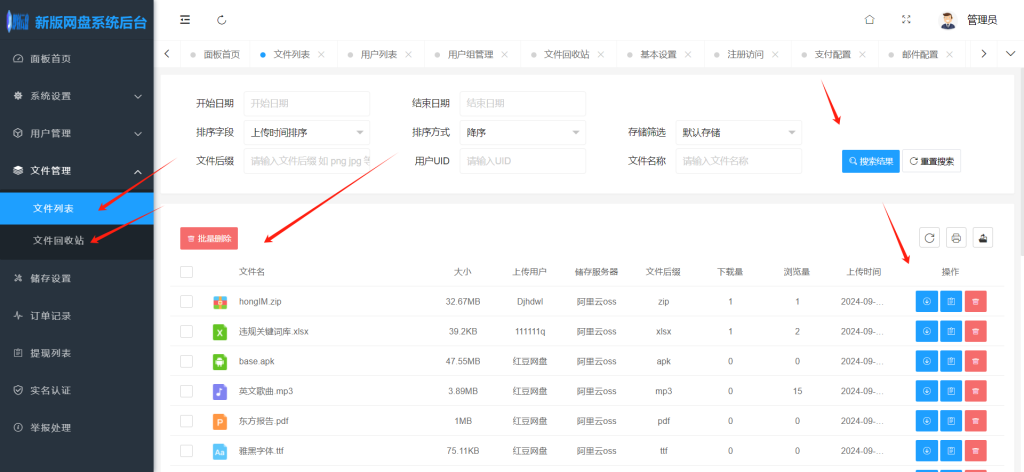Download 英文歌曲.mp3 file
Image resolution: width=1024 pixels, height=472 pixels.
pyautogui.click(x=927, y=391)
